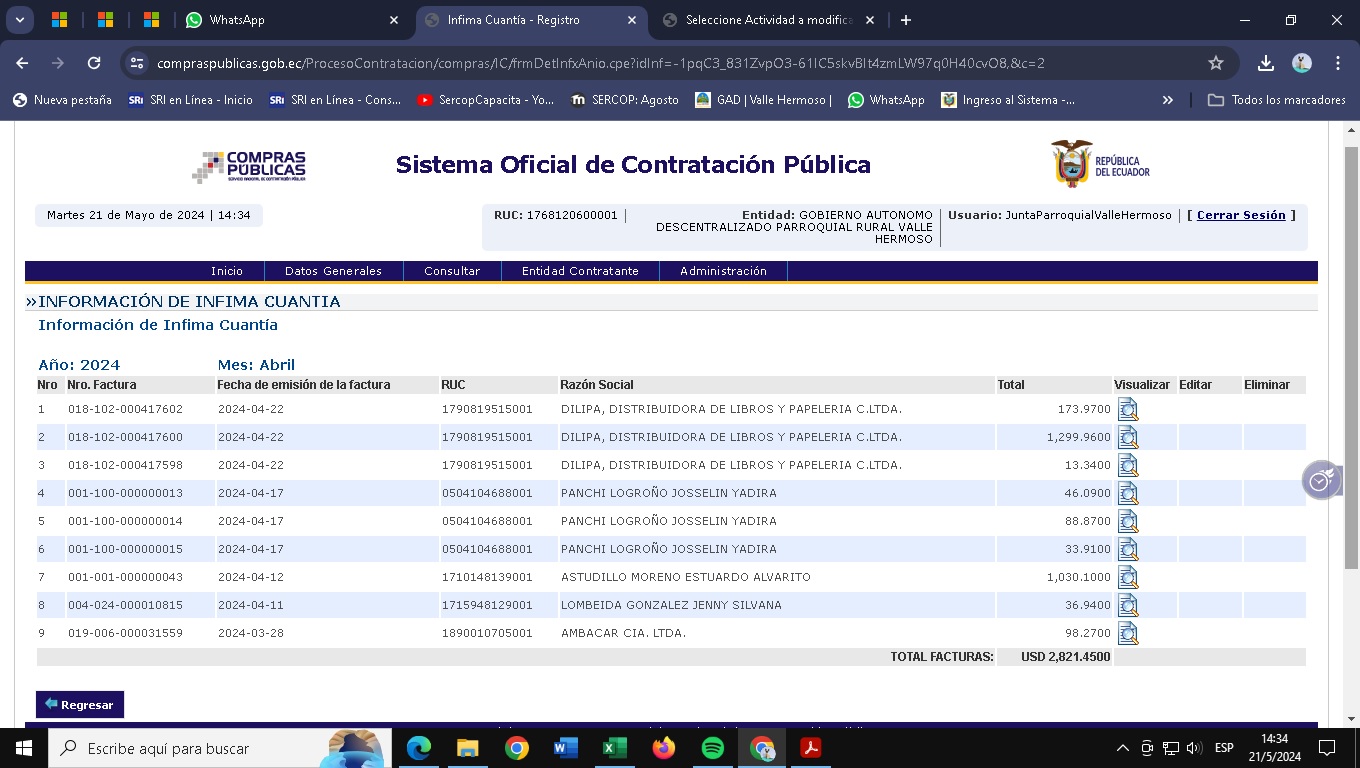This screenshot has height=768, width=1360.
Task: Expand the tab search dropdown arrow
Action: click(x=20, y=20)
